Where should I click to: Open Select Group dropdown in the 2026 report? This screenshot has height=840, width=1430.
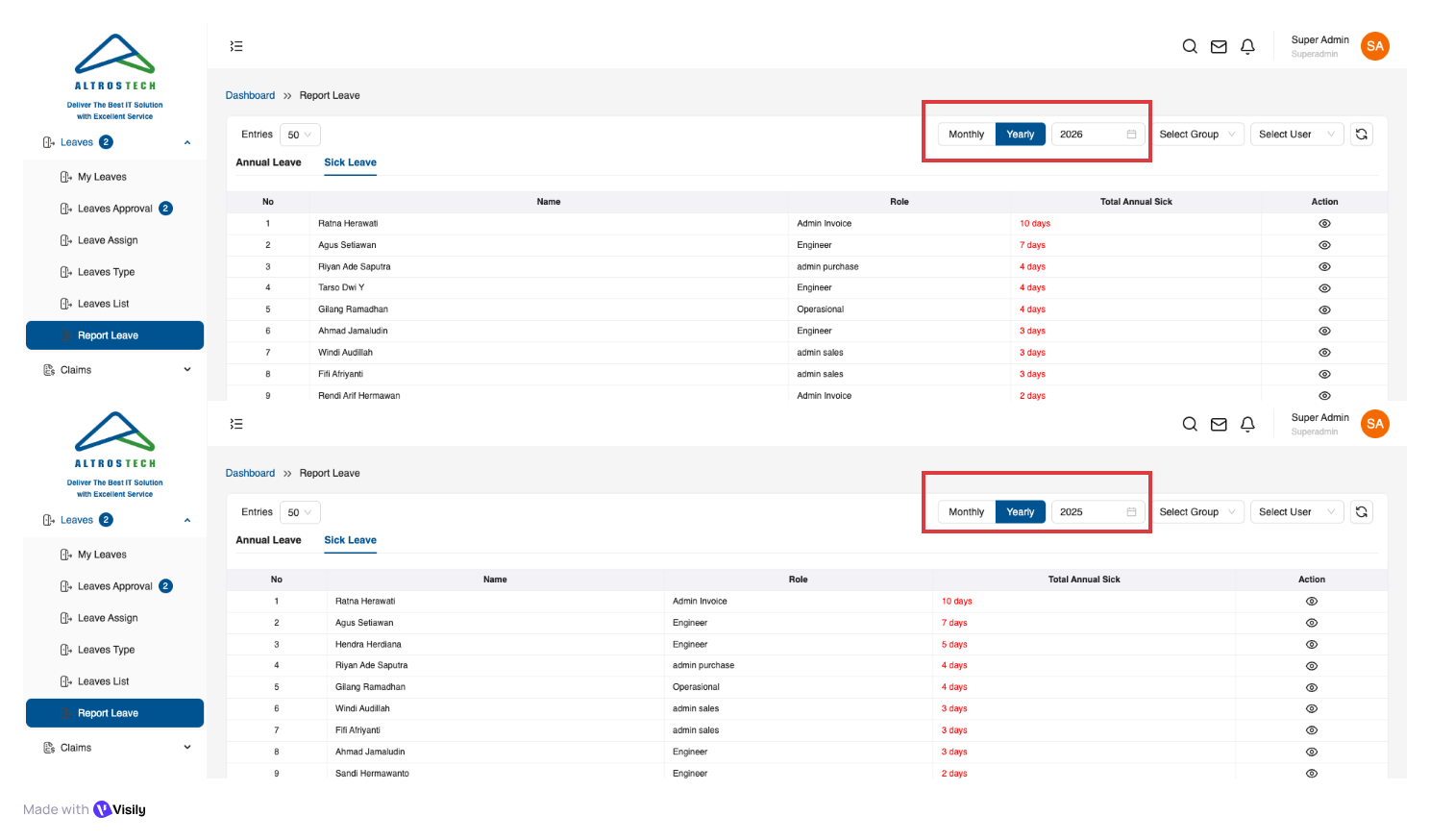[1196, 135]
